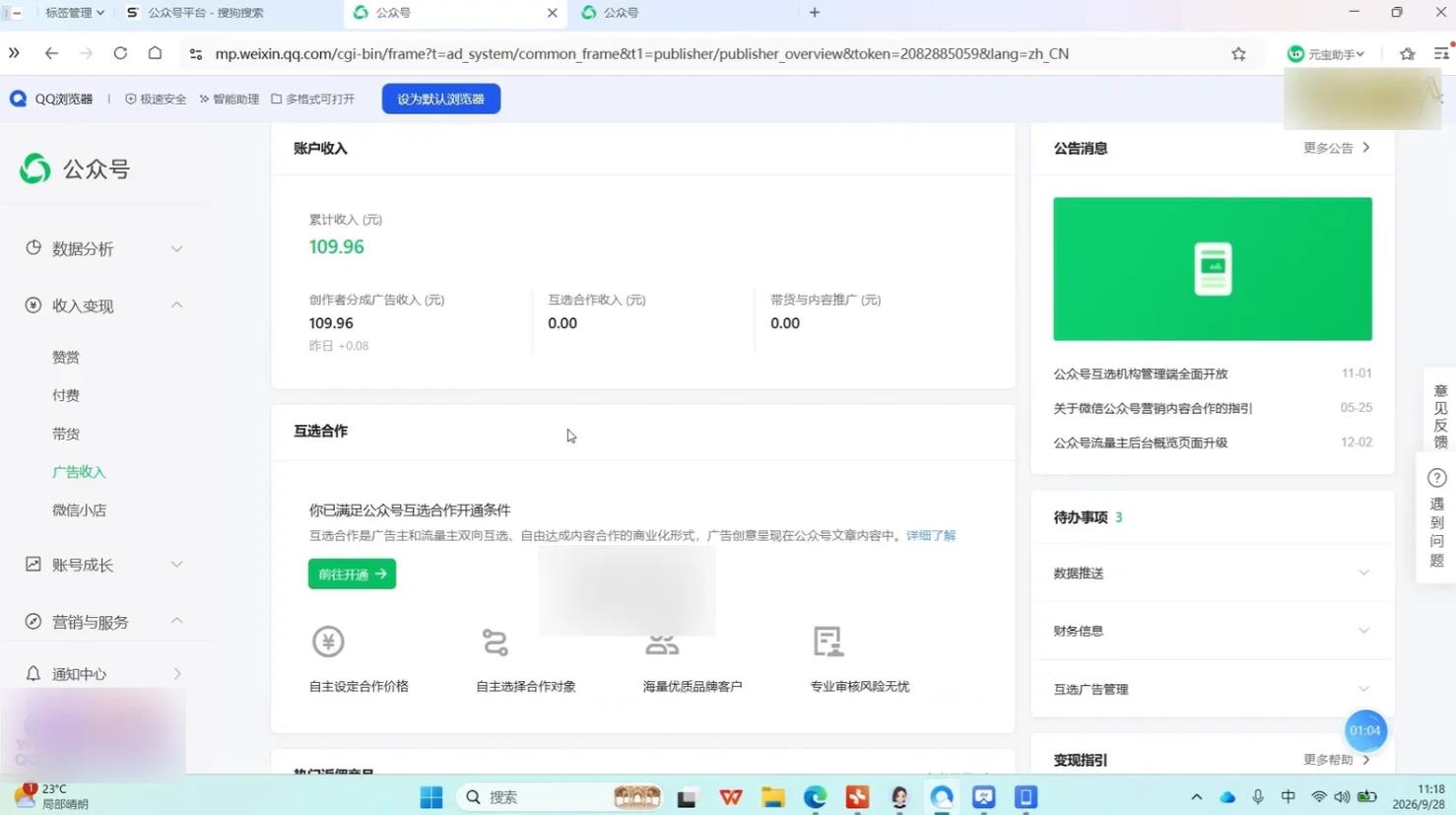Click the 专业审核风险无忧 document icon
1456x815 pixels.
[x=828, y=642]
